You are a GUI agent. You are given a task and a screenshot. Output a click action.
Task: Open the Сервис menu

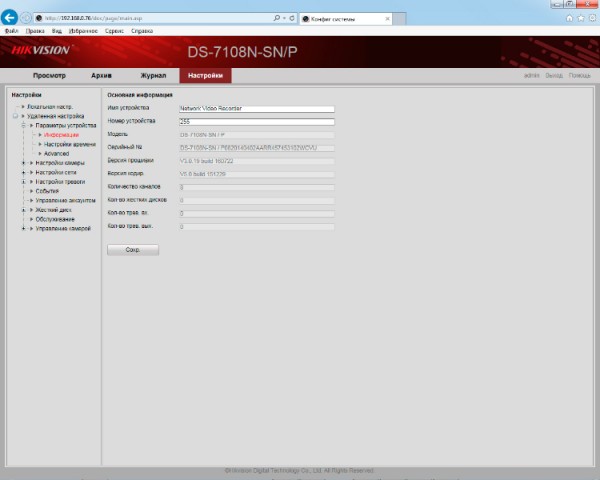pyautogui.click(x=114, y=31)
